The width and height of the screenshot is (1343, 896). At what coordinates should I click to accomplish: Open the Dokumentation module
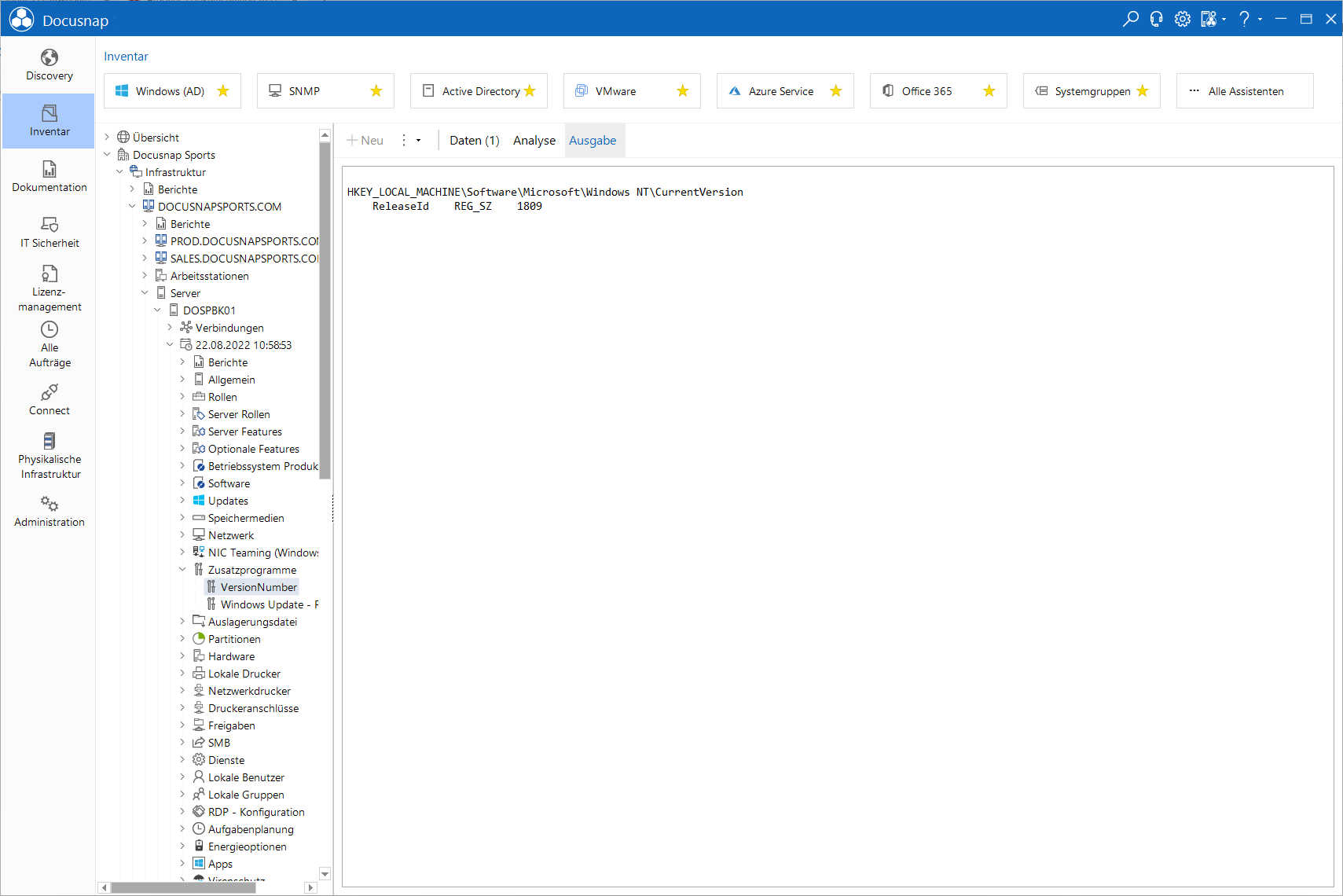pyautogui.click(x=49, y=177)
